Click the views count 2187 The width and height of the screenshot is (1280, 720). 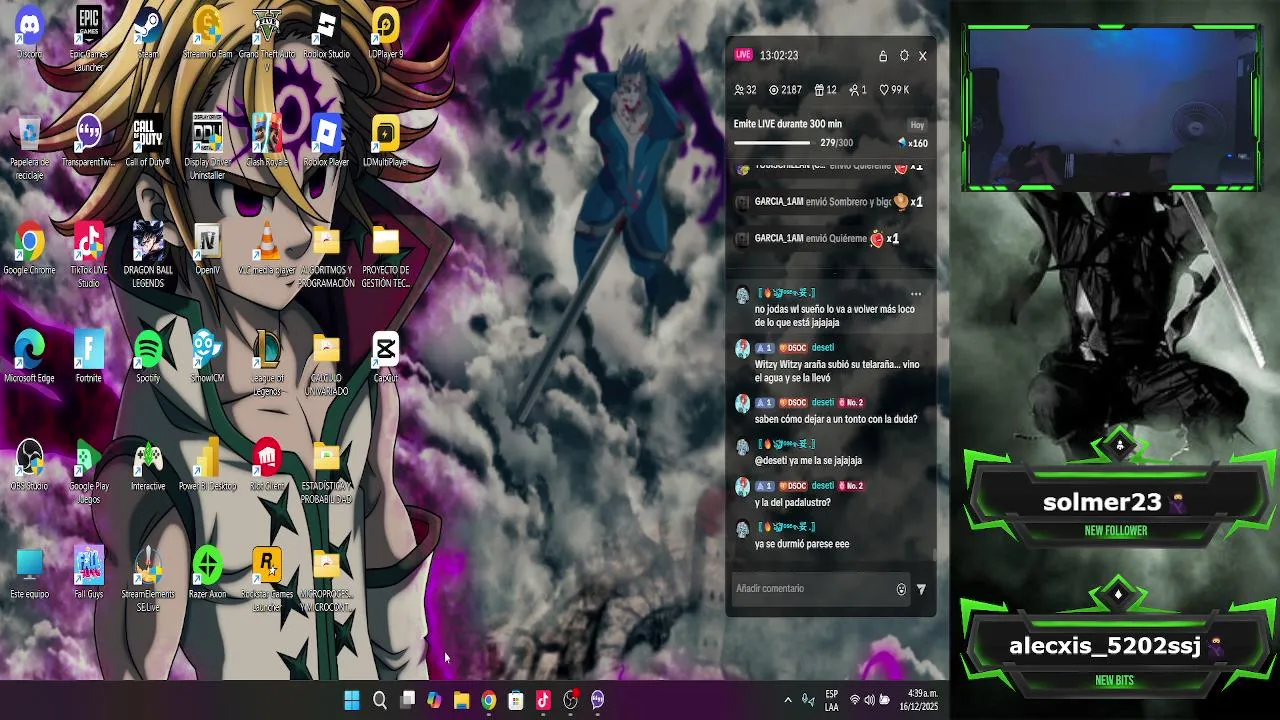point(785,90)
